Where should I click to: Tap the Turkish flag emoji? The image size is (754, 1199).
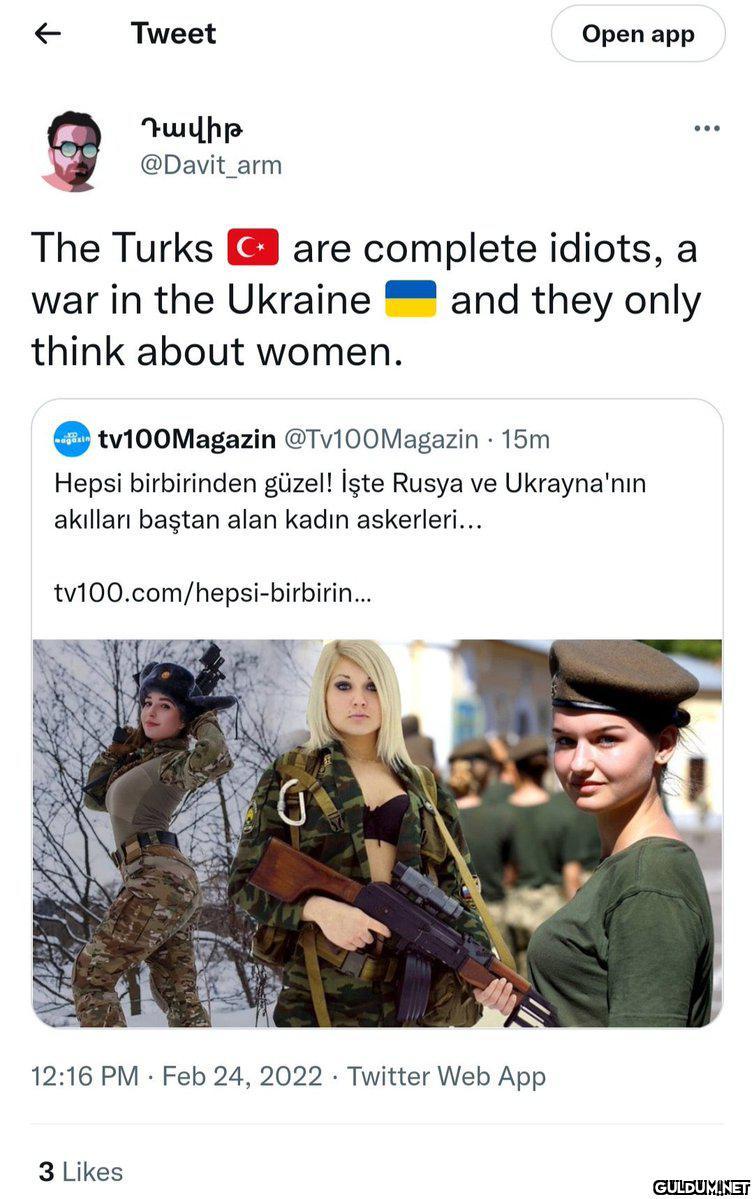(x=253, y=247)
